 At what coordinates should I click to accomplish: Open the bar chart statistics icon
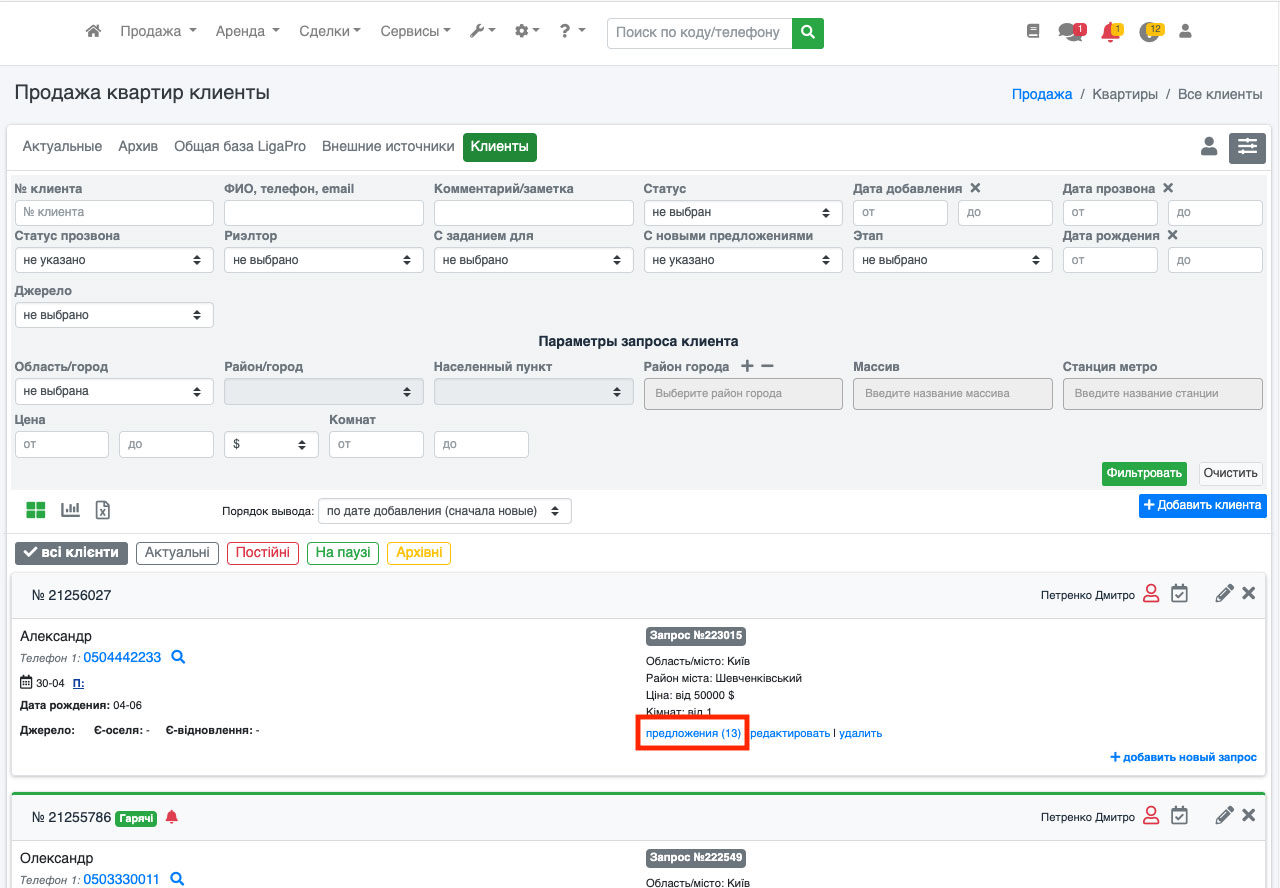70,510
